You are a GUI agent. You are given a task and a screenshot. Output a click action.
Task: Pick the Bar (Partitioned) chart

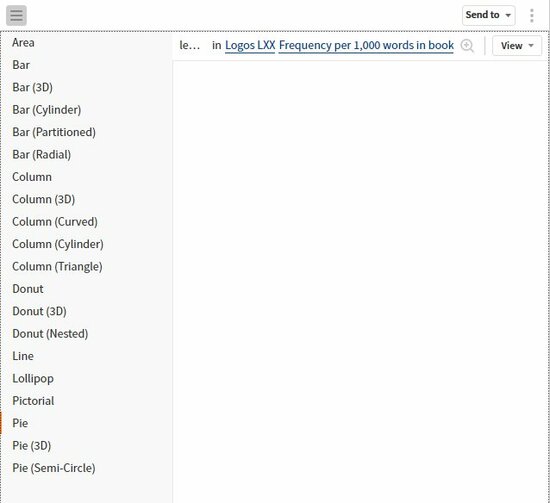[54, 132]
